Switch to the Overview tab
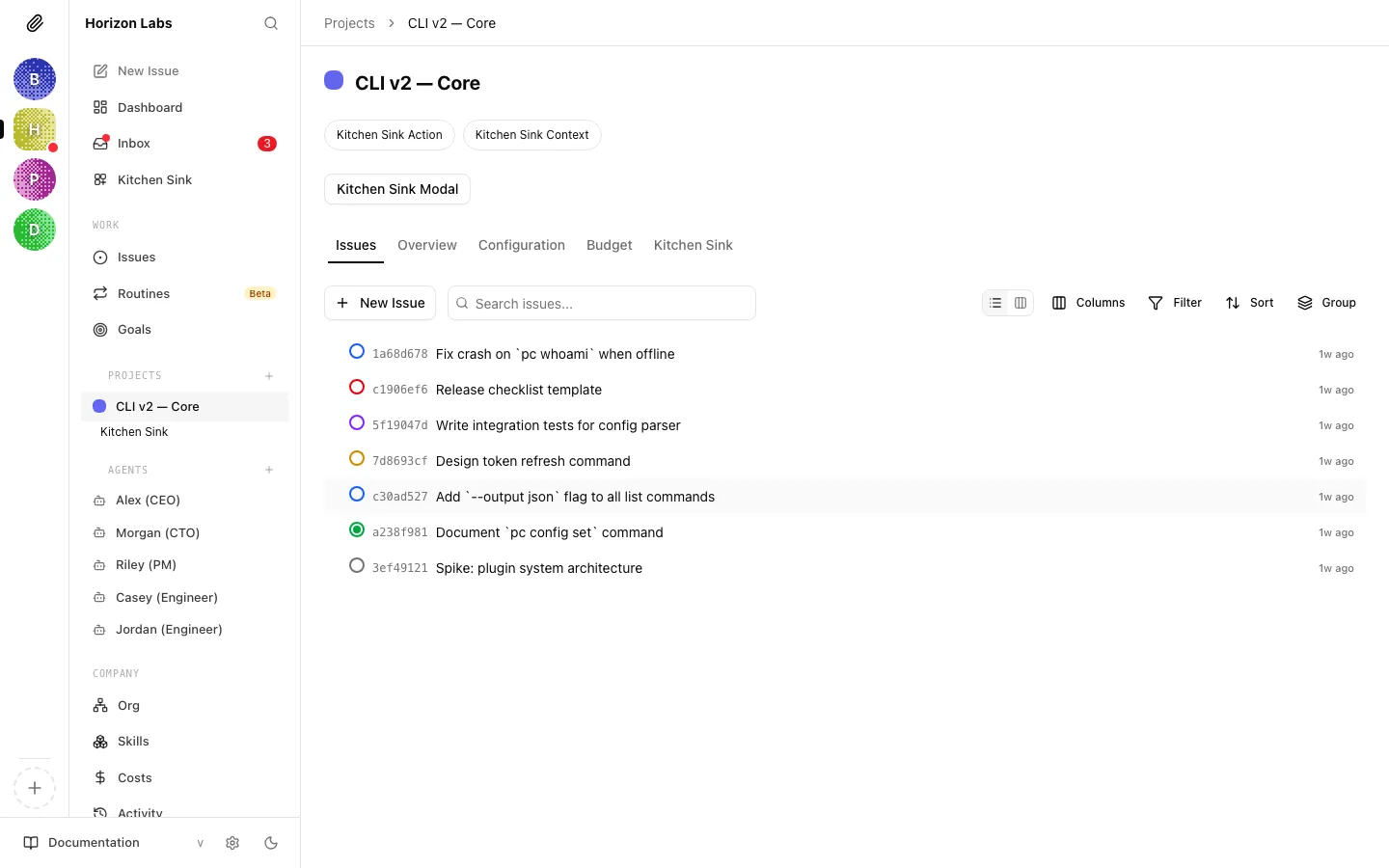 [427, 245]
